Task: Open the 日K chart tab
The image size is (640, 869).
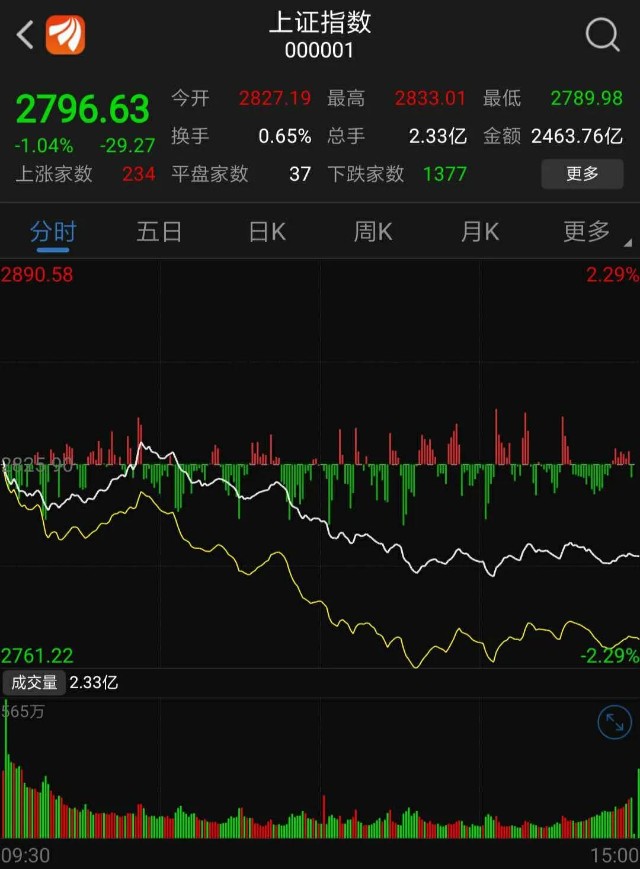Action: click(x=267, y=232)
